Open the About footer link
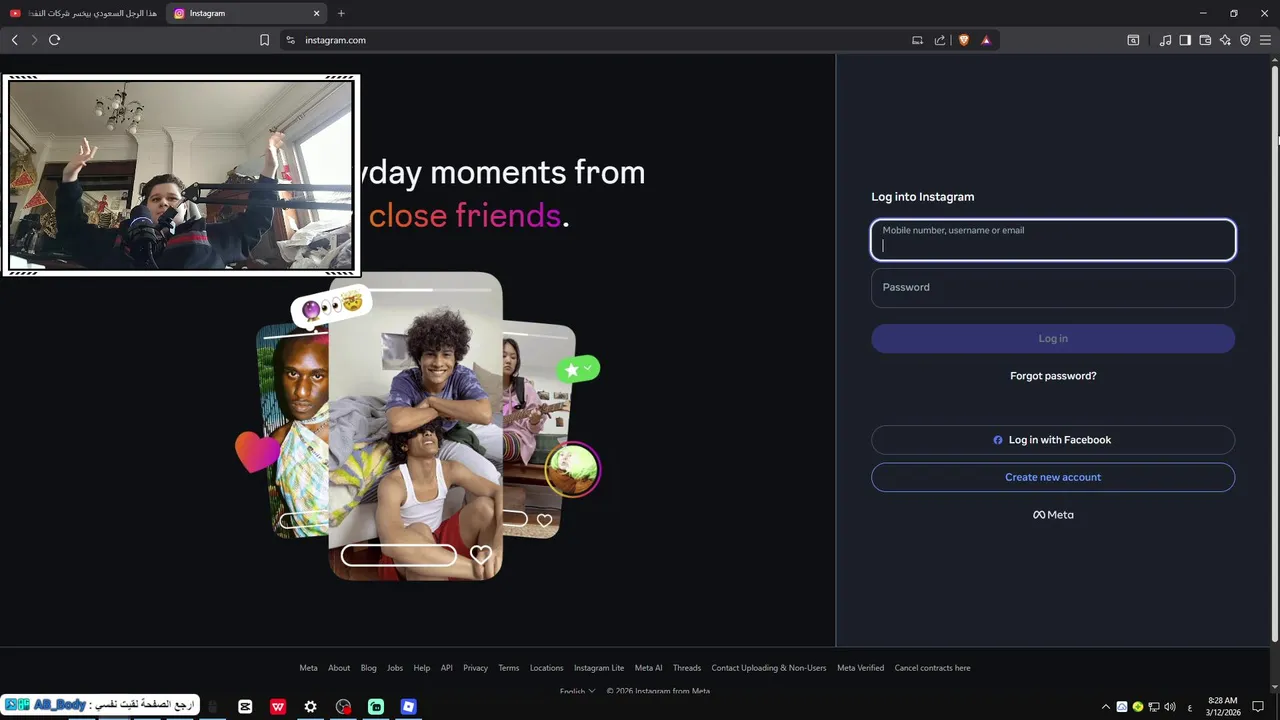 click(339, 668)
